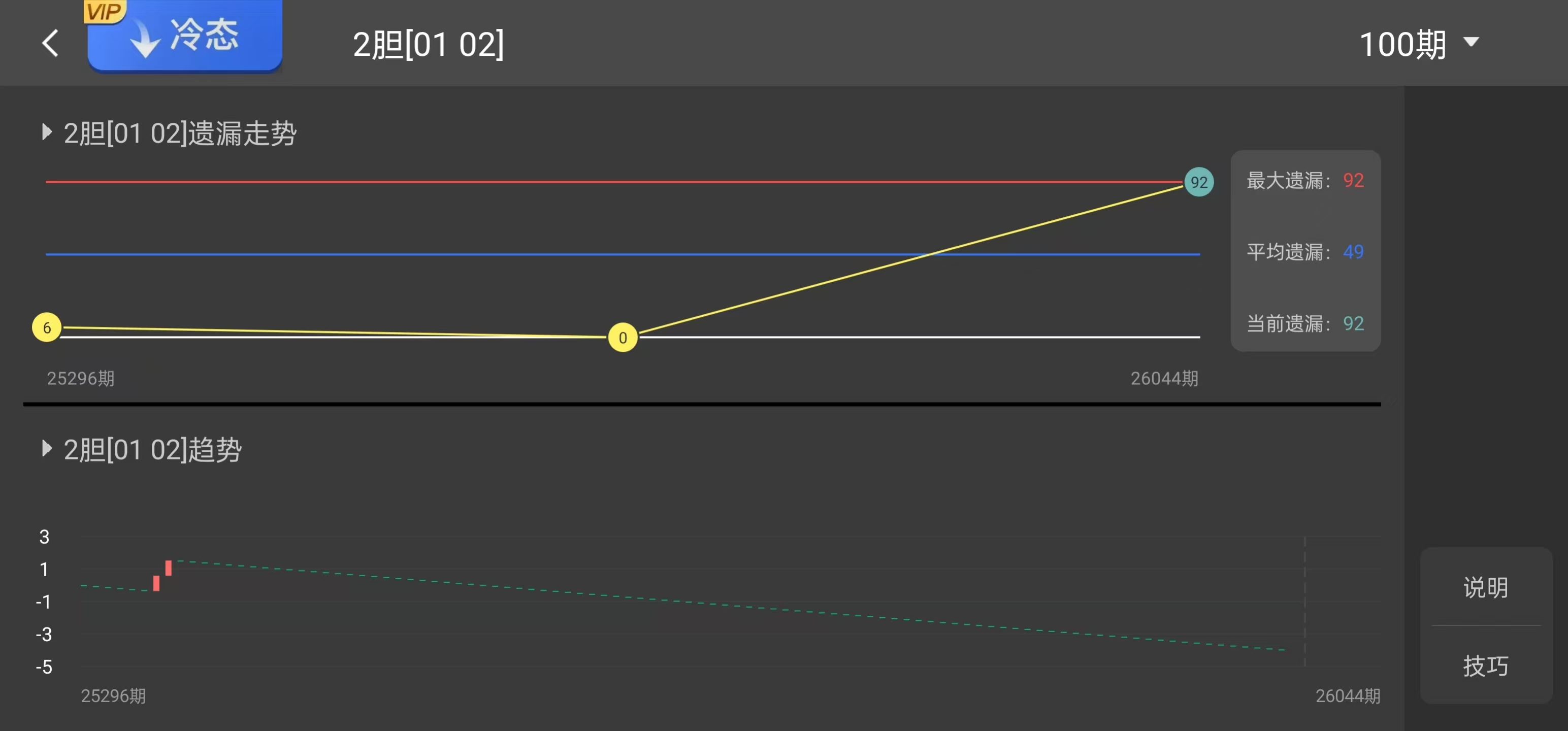Click the dropdown arrow beside 100期
Viewport: 1568px width, 731px height.
[1471, 42]
